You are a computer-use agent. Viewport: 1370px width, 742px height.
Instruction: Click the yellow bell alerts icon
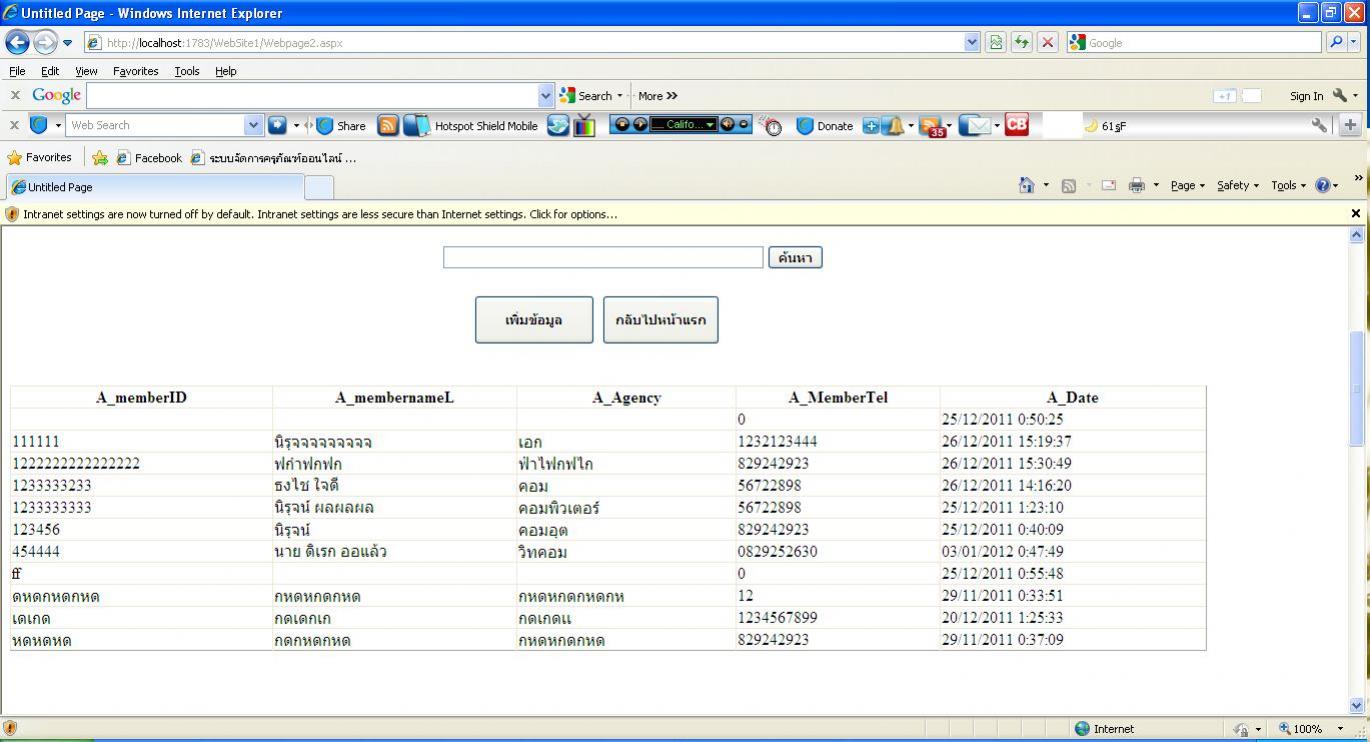pos(893,126)
